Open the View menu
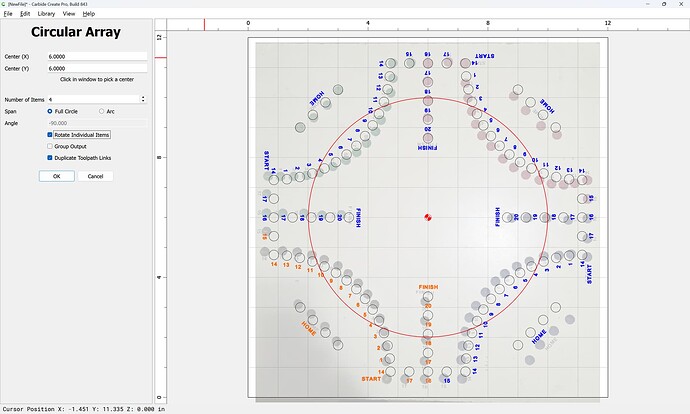 click(x=69, y=14)
